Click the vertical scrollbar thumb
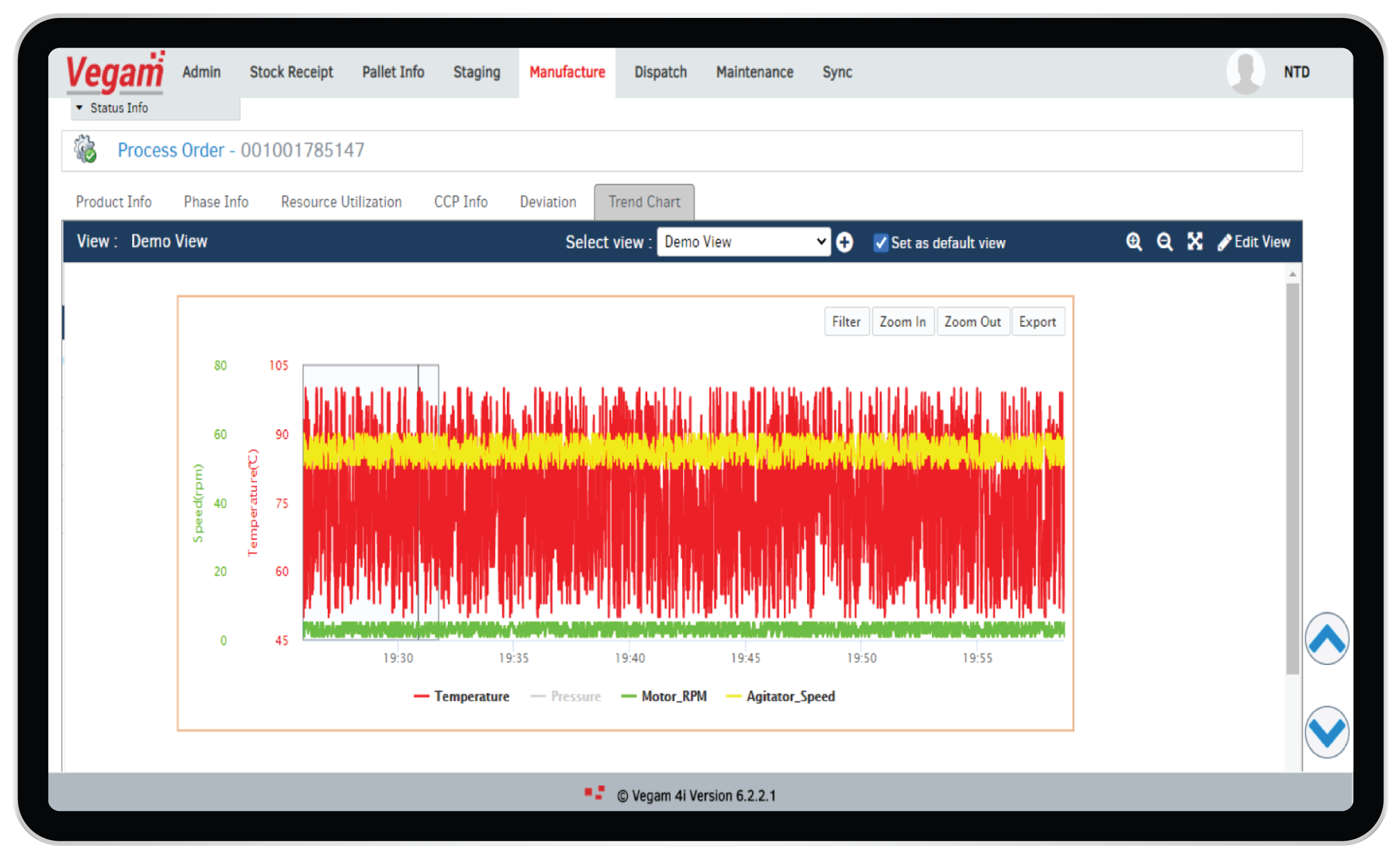This screenshot has height=858, width=1400. [1292, 477]
